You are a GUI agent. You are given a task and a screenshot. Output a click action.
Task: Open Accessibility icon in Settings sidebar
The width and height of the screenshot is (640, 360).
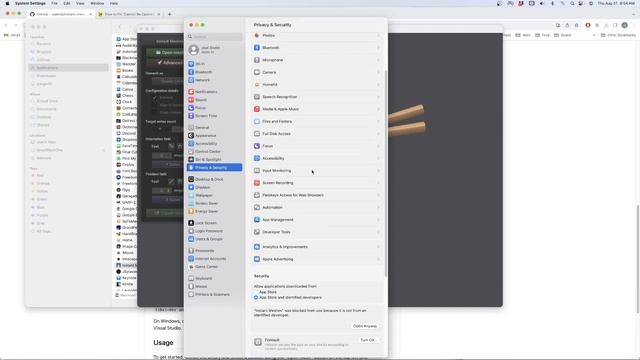coord(191,144)
